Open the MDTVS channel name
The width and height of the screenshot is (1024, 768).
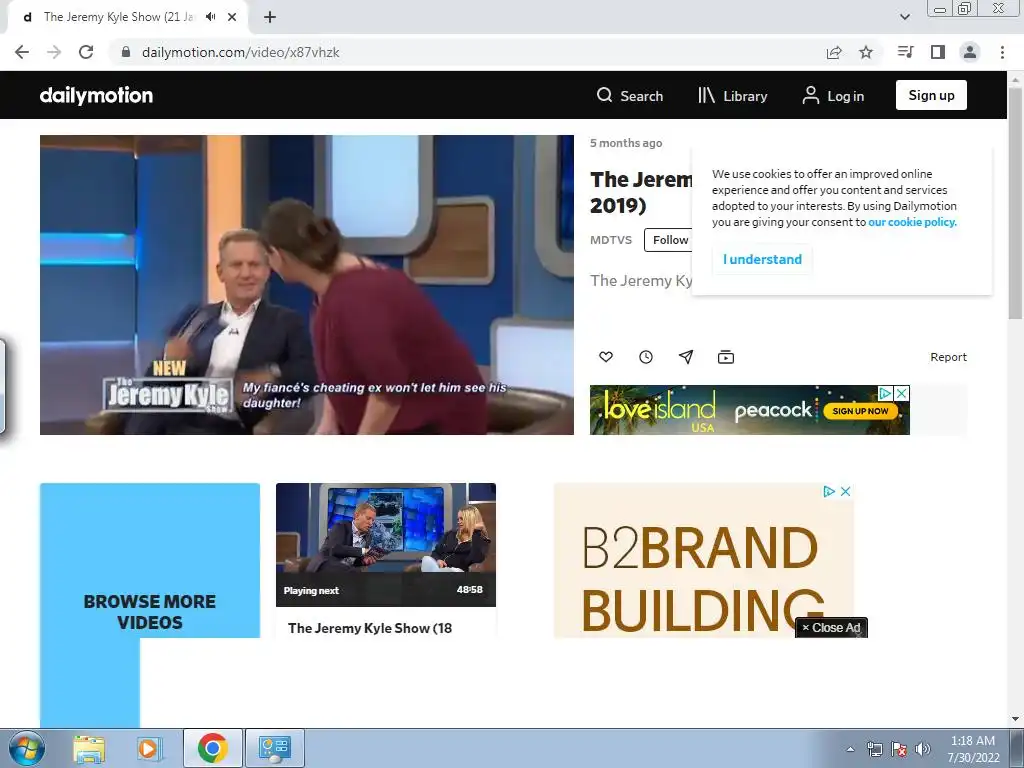(x=611, y=240)
